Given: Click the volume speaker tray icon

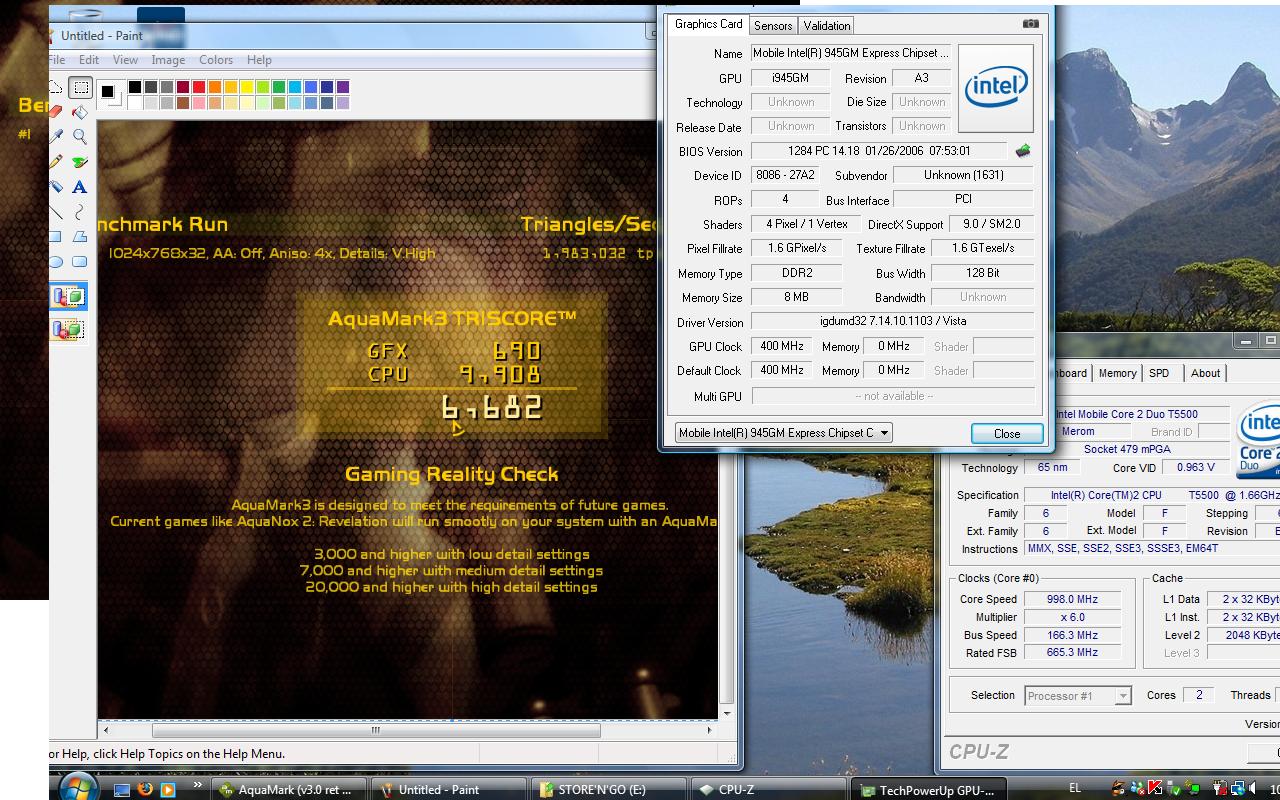Looking at the screenshot, I should coord(1252,788).
